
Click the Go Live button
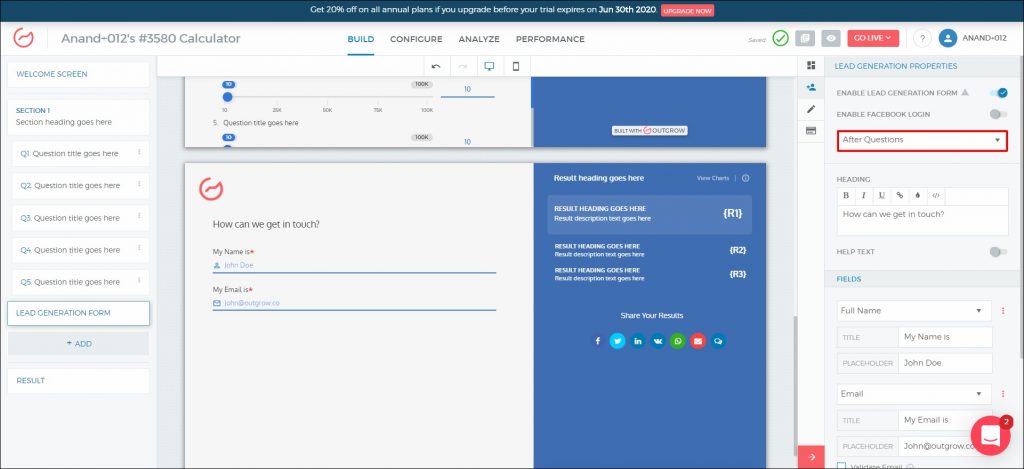[873, 38]
